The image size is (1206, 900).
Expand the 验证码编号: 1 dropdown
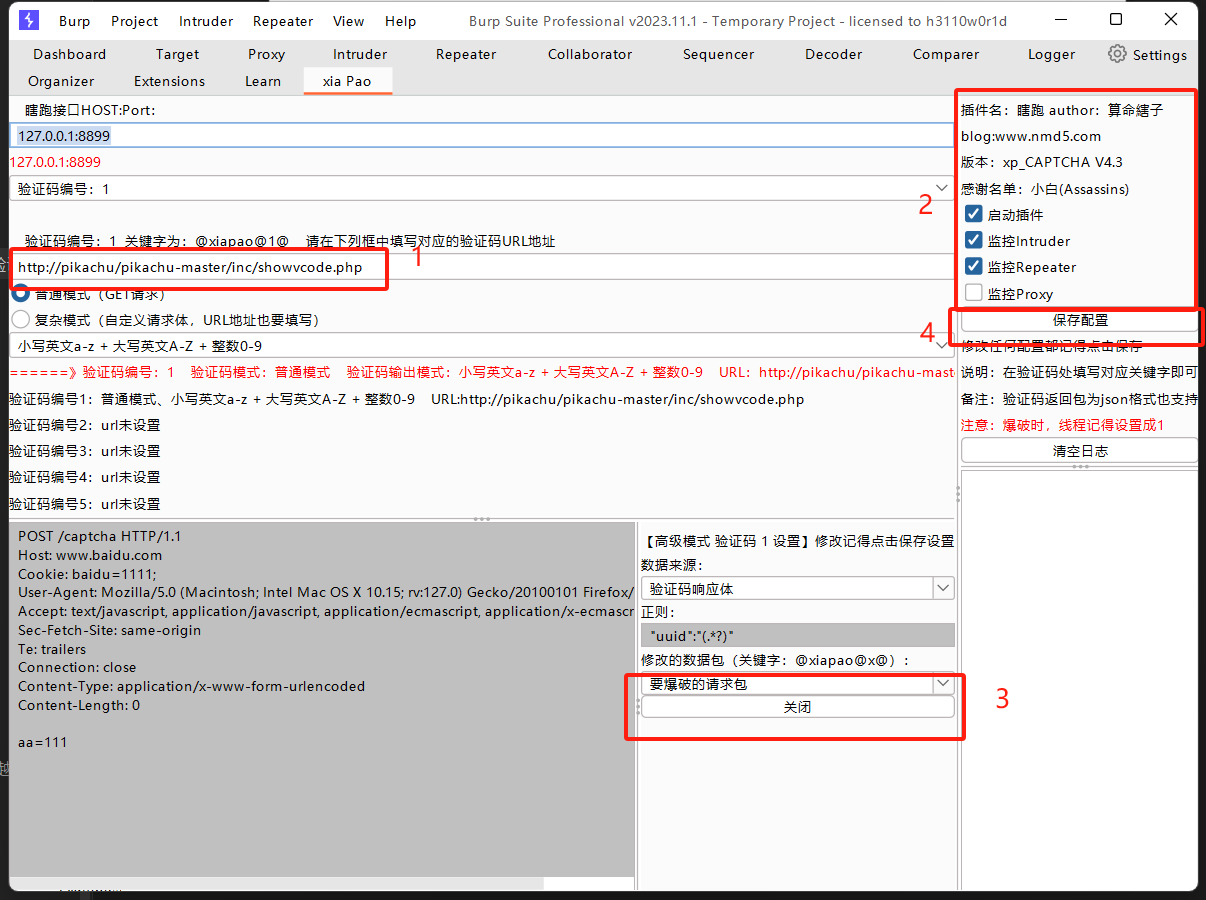(x=482, y=188)
